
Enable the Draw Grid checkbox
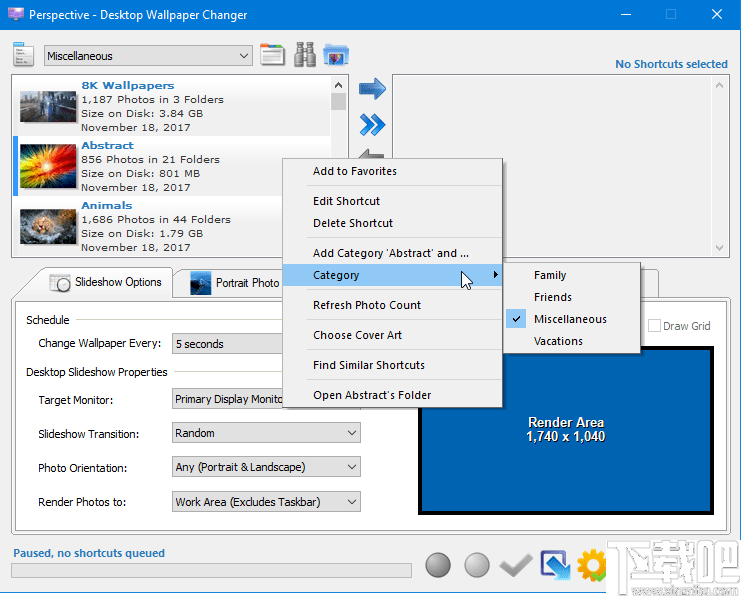(x=655, y=326)
